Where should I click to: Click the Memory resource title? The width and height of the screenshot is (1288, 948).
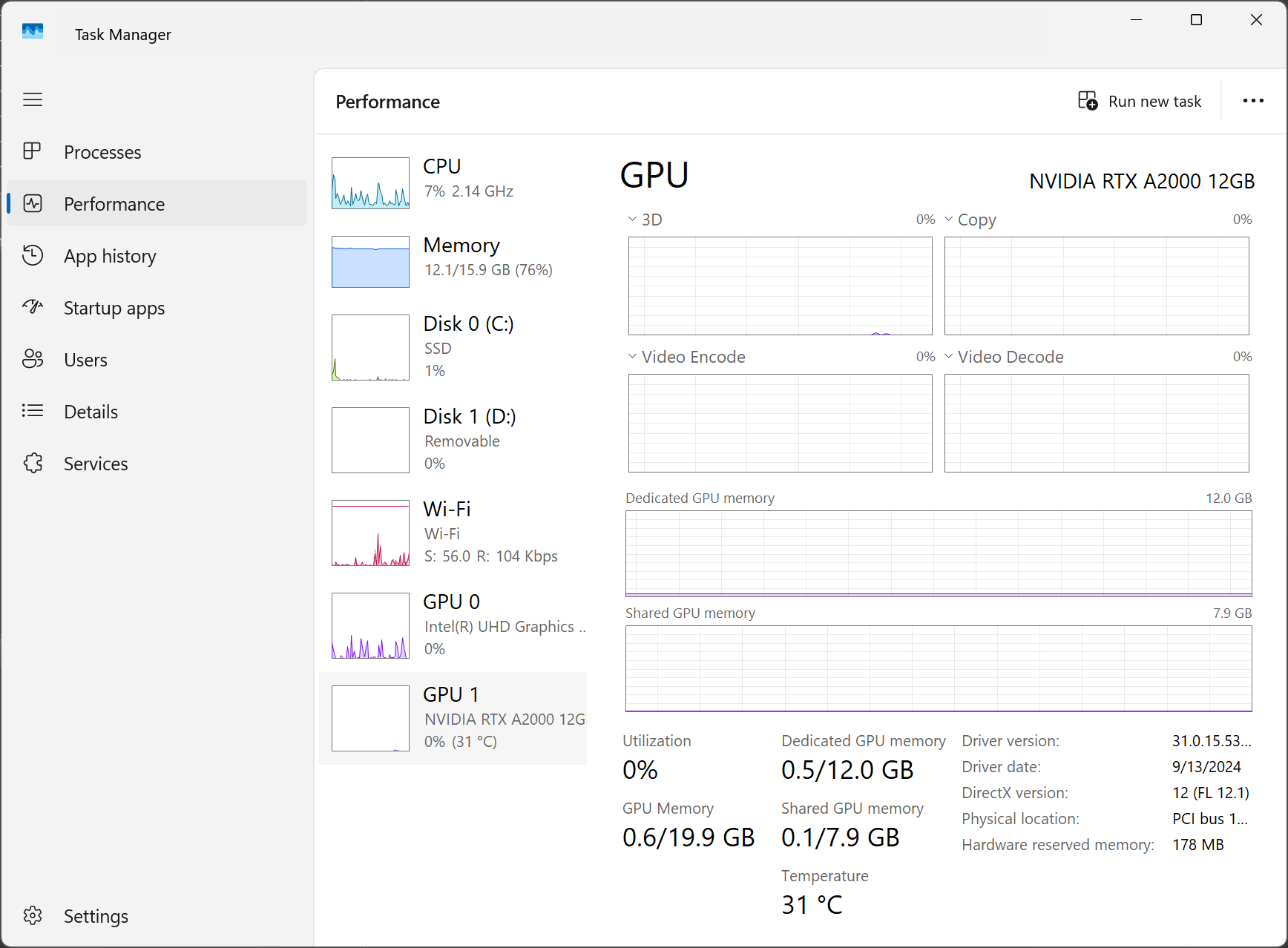click(461, 245)
